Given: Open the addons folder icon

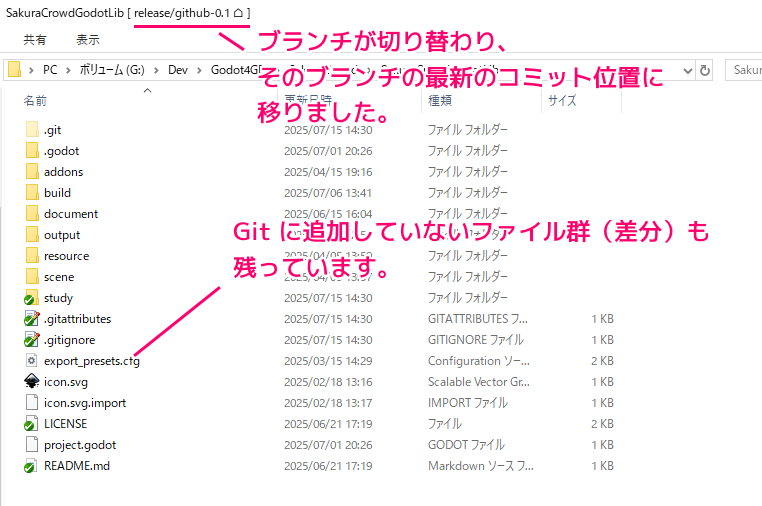Looking at the screenshot, I should tap(31, 172).
